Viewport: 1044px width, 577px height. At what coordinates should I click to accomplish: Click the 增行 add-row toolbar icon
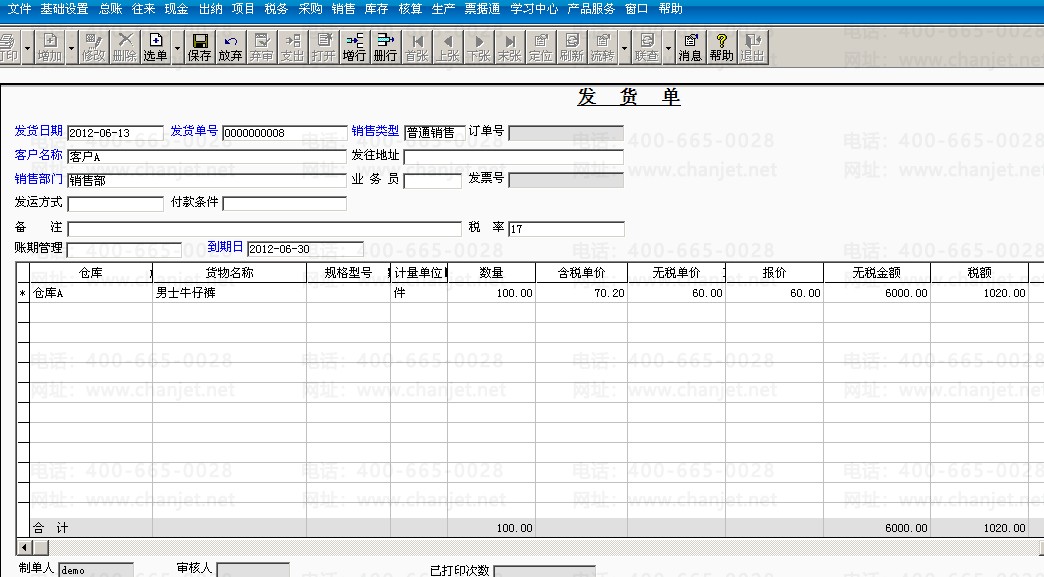(x=354, y=47)
